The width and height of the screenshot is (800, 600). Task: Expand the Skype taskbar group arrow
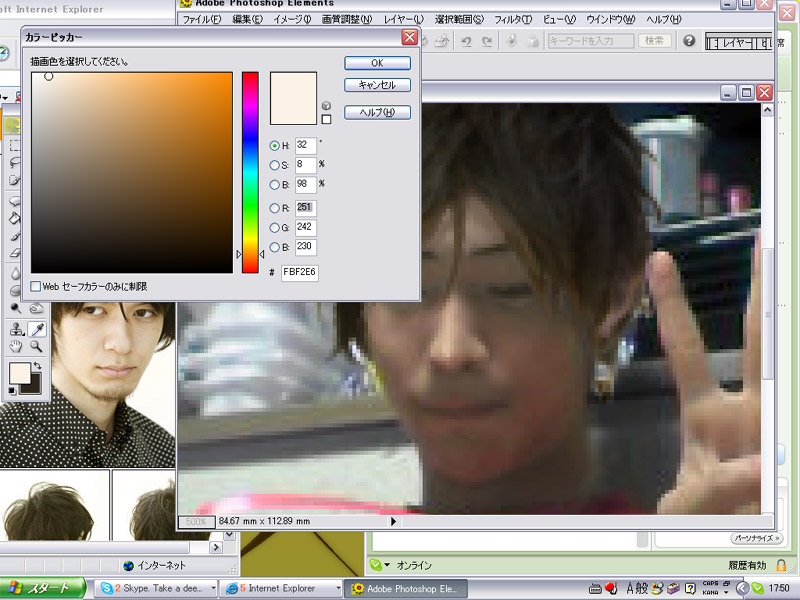coord(213,588)
